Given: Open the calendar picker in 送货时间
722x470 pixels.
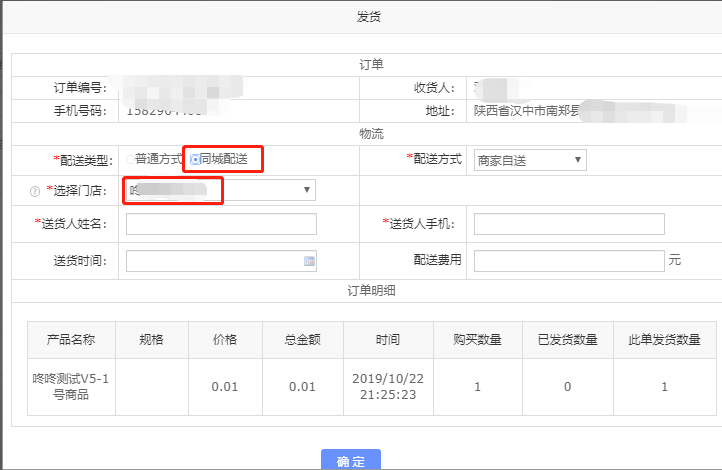Looking at the screenshot, I should click(309, 261).
